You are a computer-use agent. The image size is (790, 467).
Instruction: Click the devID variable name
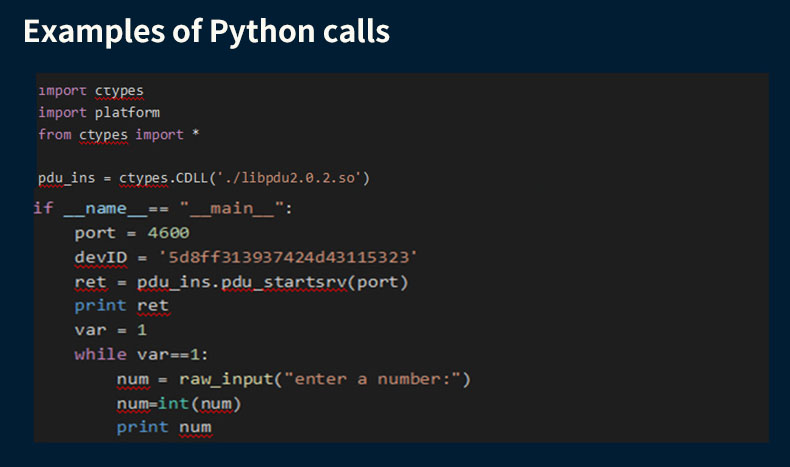coord(99,257)
